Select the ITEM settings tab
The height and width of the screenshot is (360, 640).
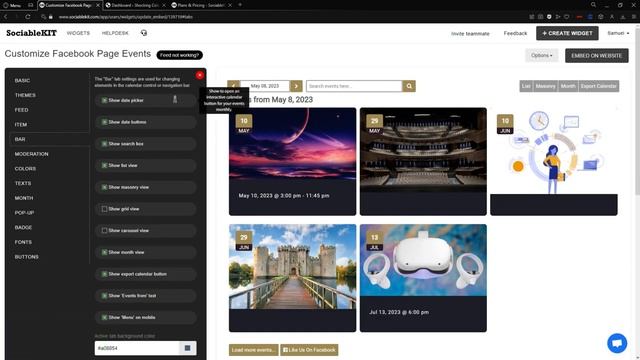(21, 124)
